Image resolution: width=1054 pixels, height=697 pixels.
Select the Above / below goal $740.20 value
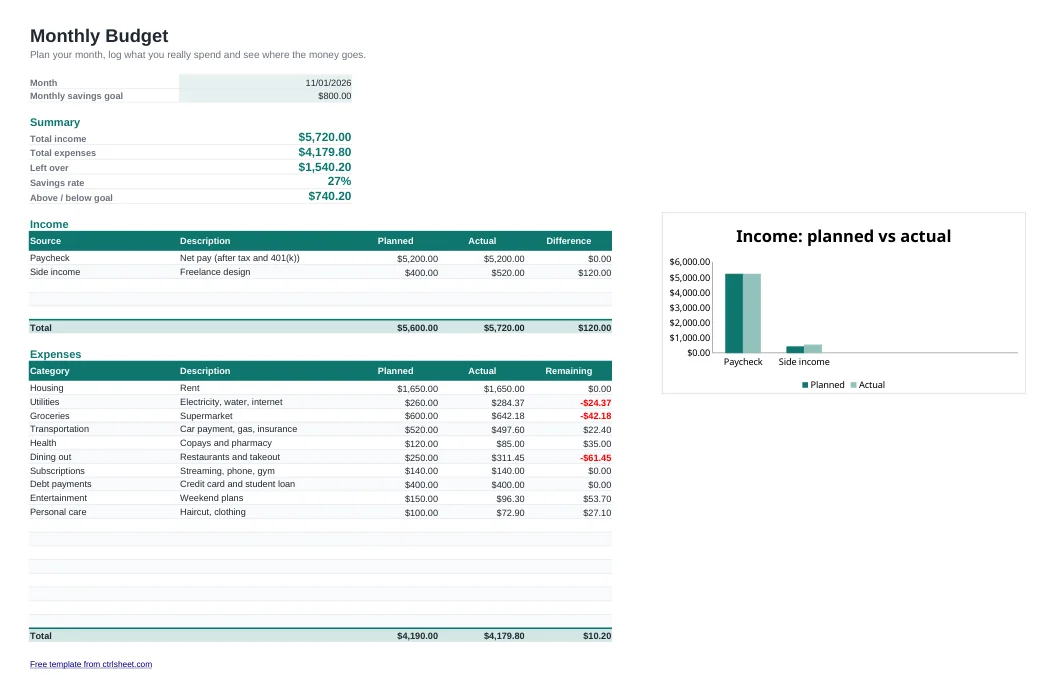[329, 196]
